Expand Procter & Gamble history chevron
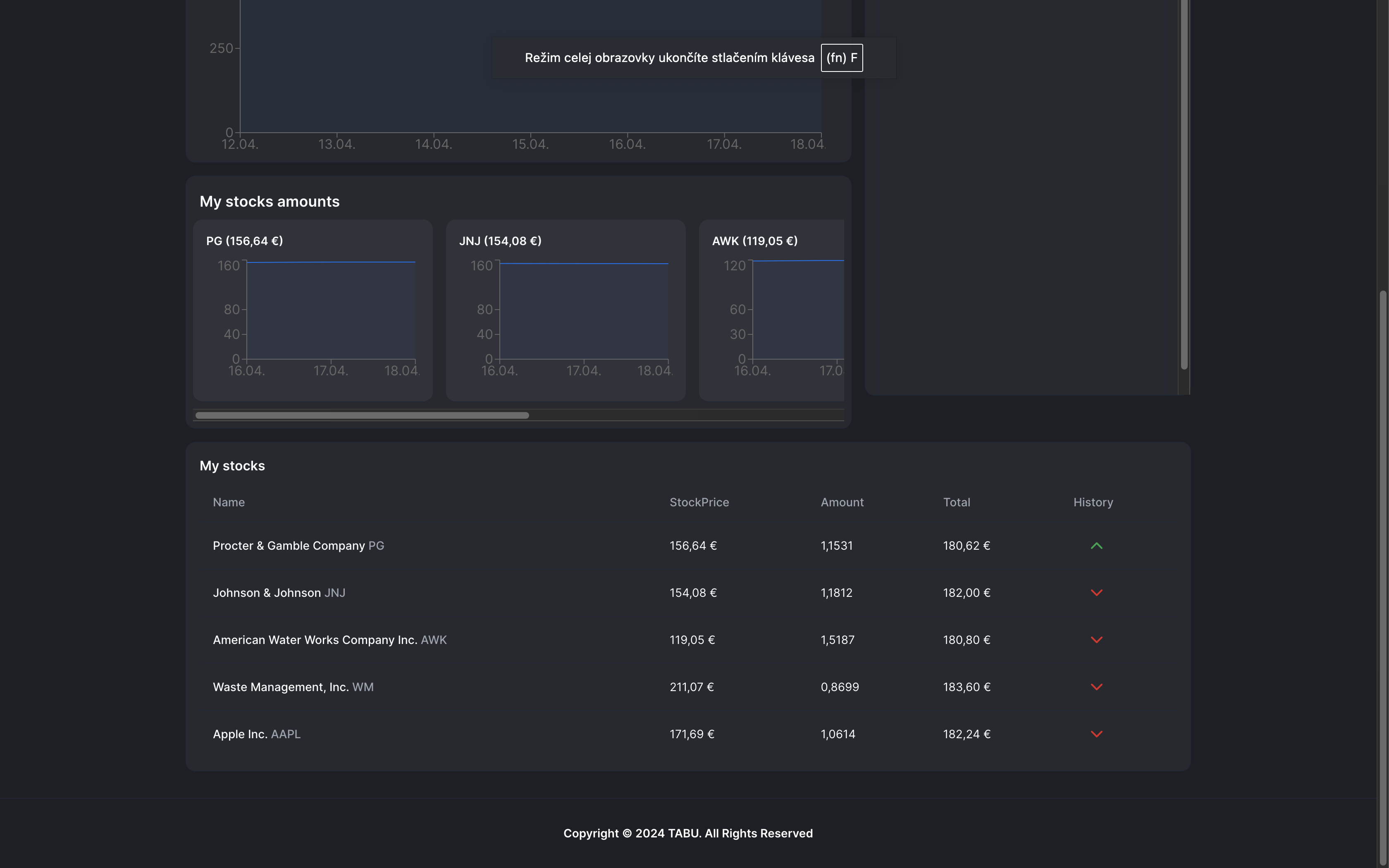The height and width of the screenshot is (868, 1389). (x=1096, y=546)
